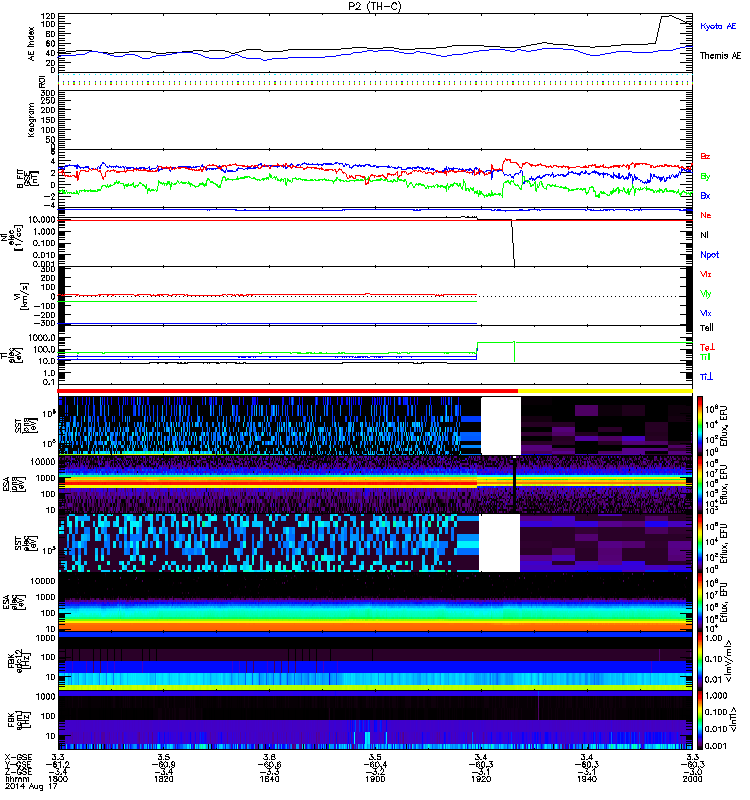750x800 pixels.
Task: Click the blue Ti⊥ legend label
Action: [706, 377]
